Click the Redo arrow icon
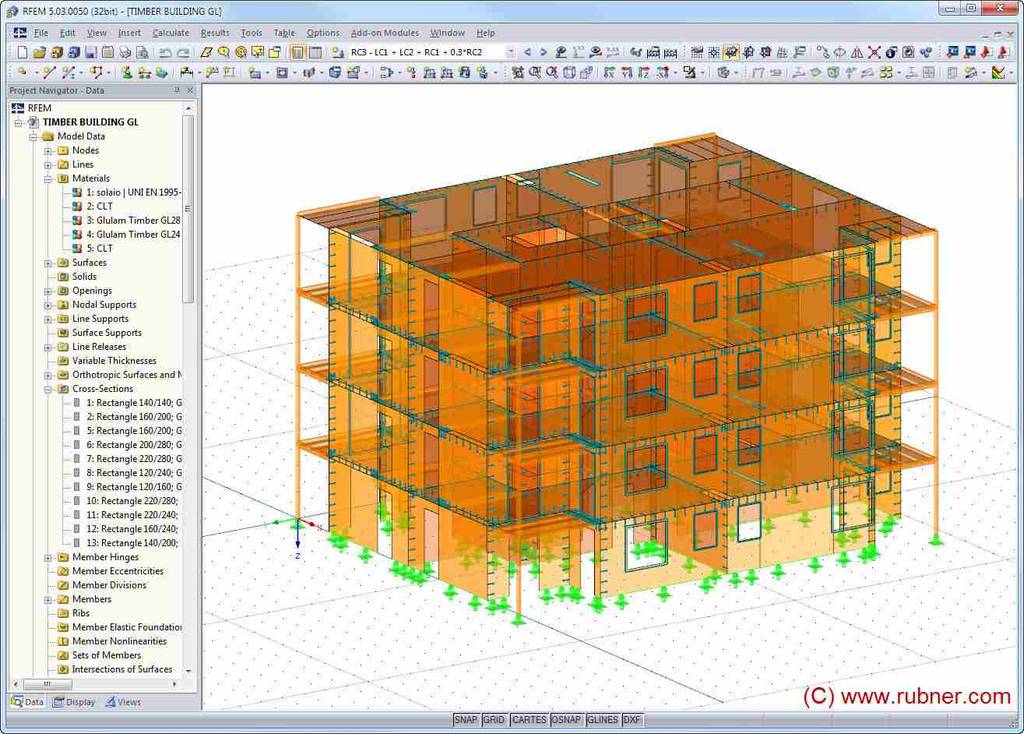Screen dimensions: 1024x734 (x=183, y=52)
